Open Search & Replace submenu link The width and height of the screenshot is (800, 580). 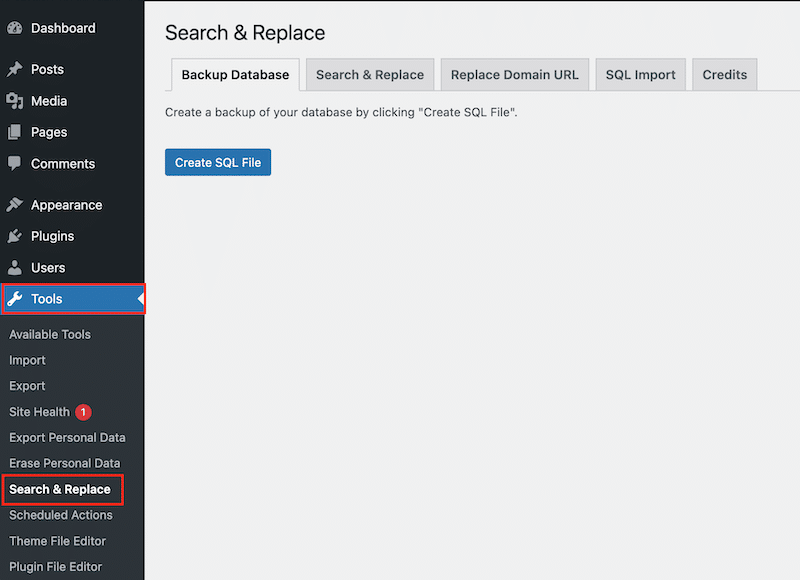pos(60,489)
